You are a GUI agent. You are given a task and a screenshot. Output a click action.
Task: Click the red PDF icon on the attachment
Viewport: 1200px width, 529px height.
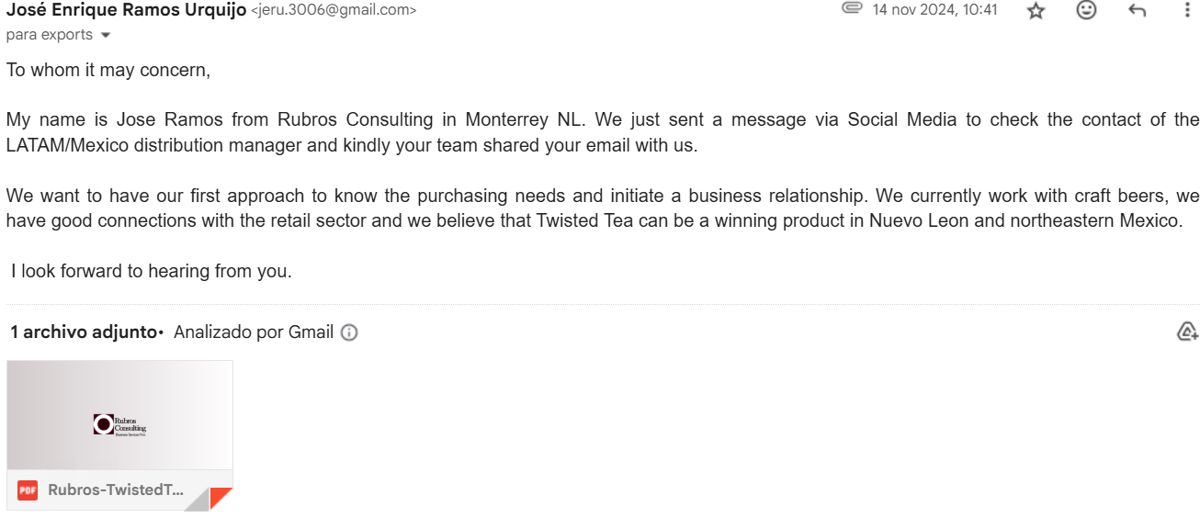[28, 490]
